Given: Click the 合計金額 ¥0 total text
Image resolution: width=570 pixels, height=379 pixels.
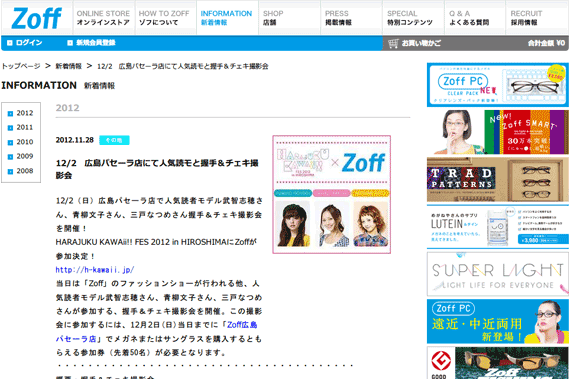Looking at the screenshot, I should click(546, 43).
